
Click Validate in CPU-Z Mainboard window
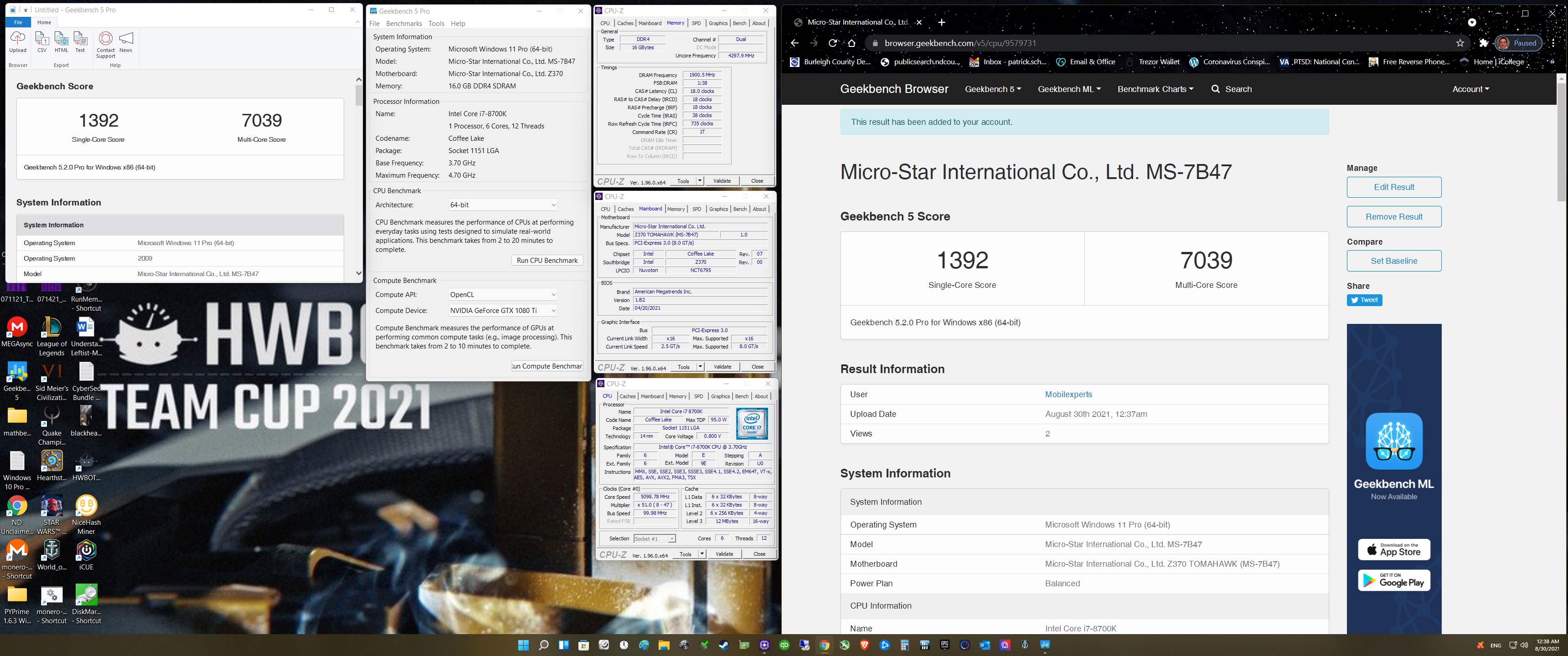click(722, 367)
